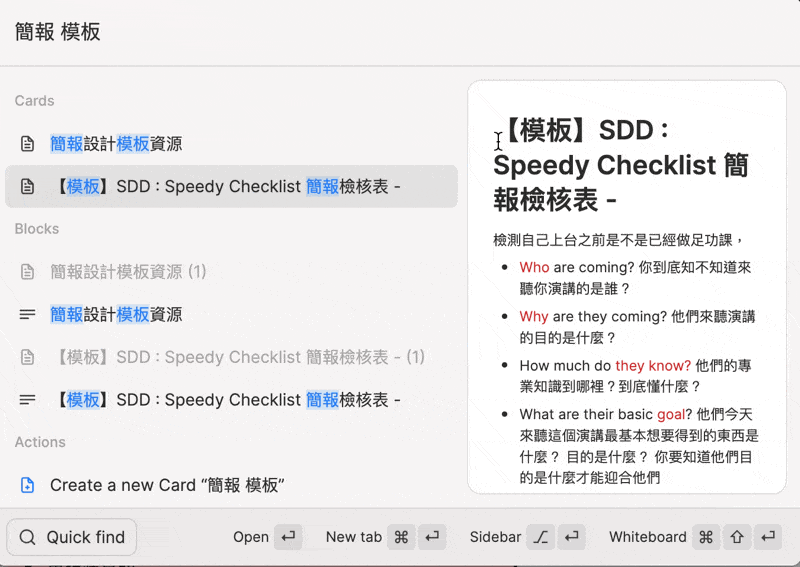The width and height of the screenshot is (800, 567).
Task: Open the 簡報設計模板資源 block result under Blocks
Action: click(x=116, y=315)
